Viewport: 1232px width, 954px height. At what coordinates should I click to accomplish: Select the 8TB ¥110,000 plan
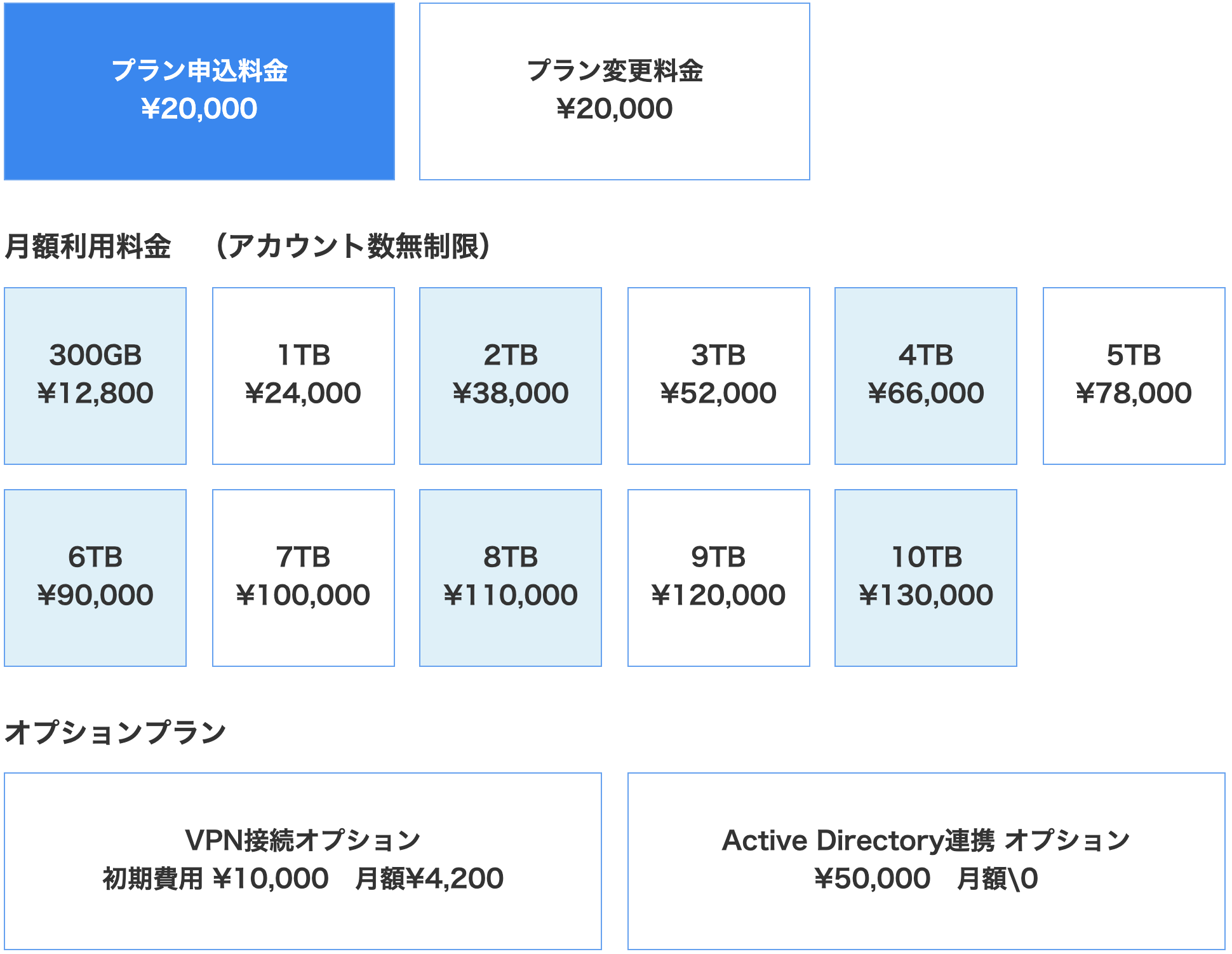click(511, 577)
